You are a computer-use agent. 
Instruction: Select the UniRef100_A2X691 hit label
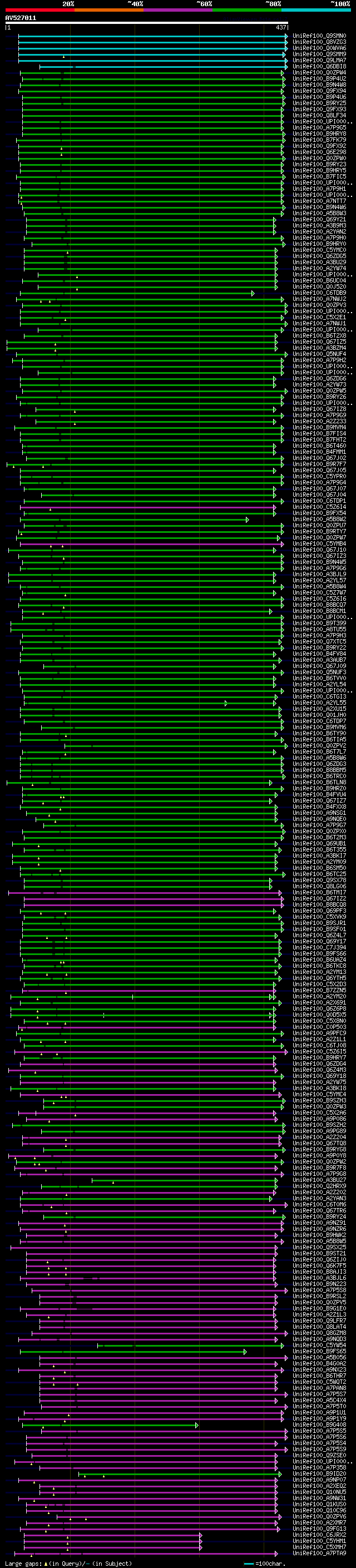(319, 1002)
